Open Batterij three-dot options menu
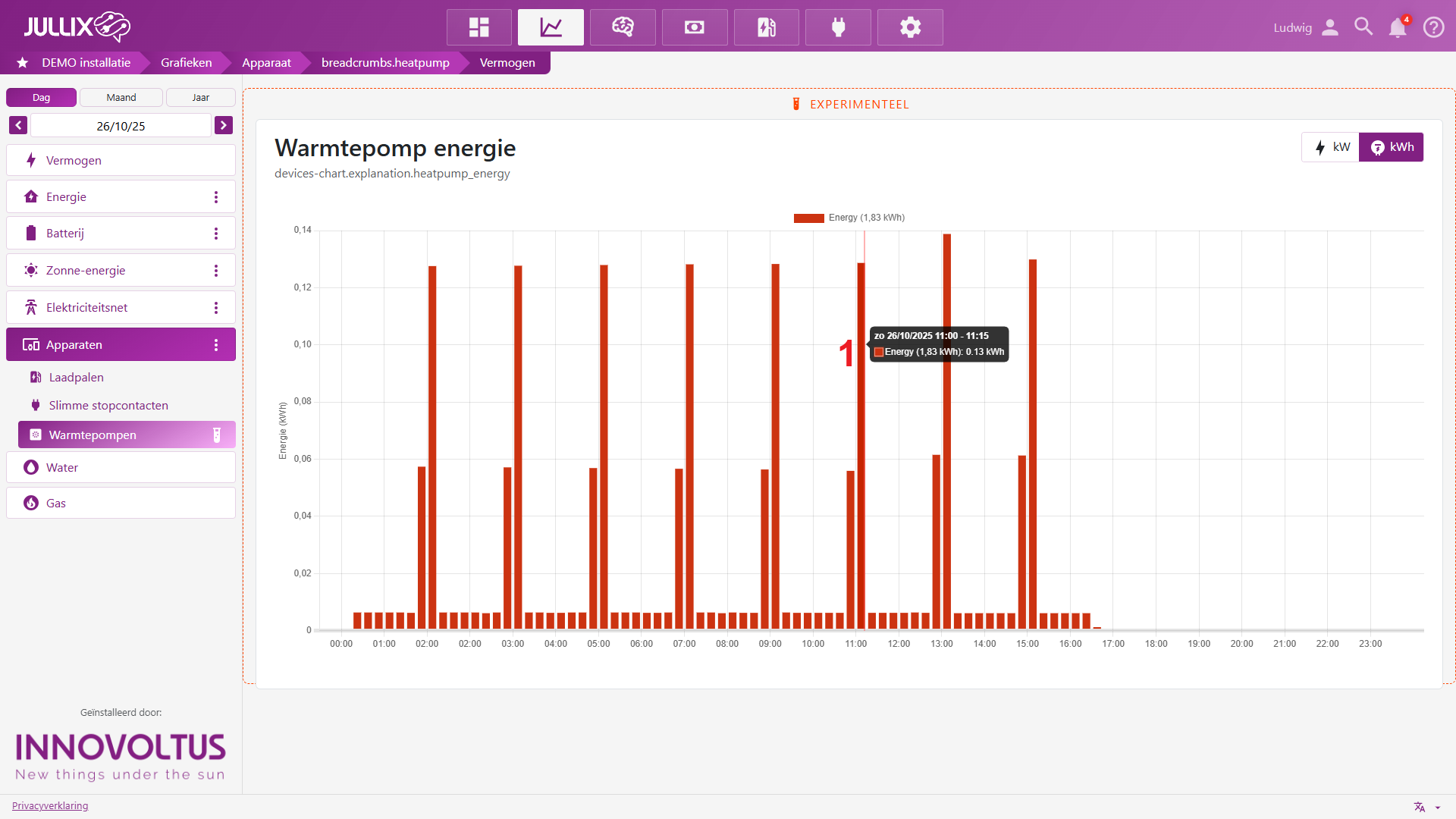Viewport: 1456px width, 819px height. (216, 234)
